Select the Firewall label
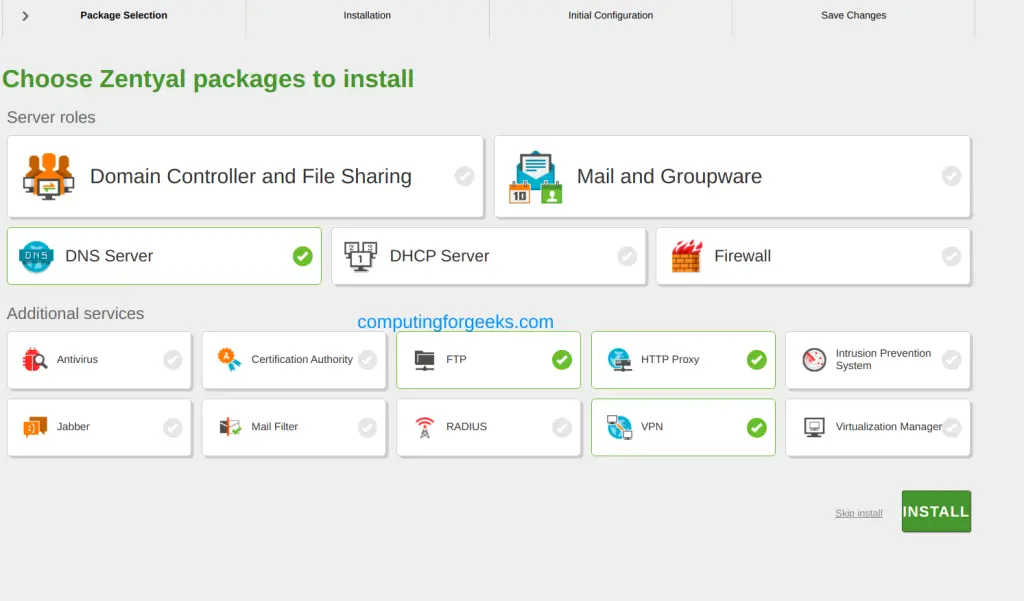1024x601 pixels. pos(743,256)
